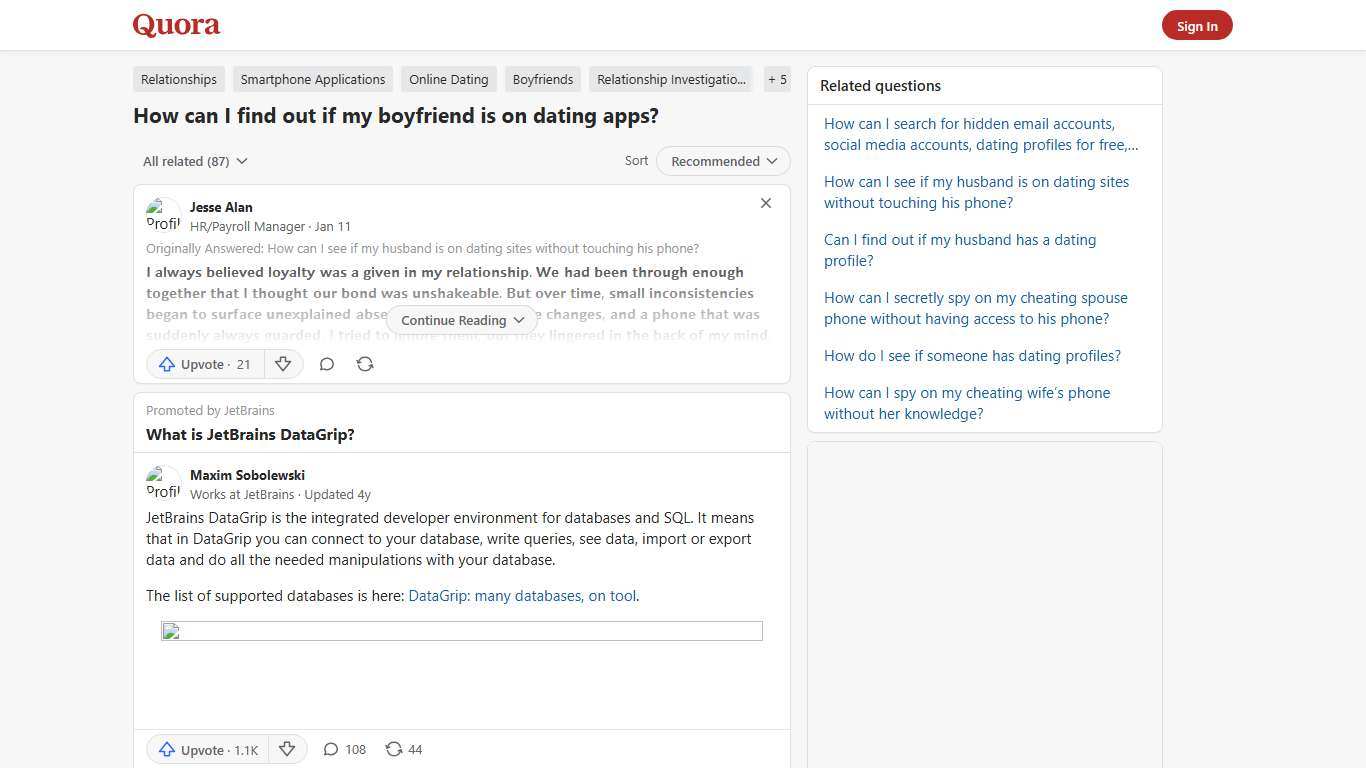Open the Relationships topic

tap(178, 79)
